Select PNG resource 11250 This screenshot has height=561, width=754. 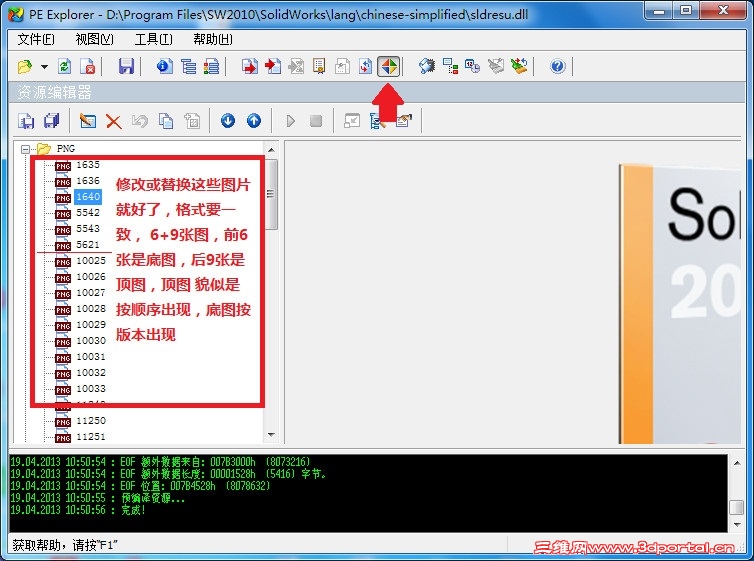(91, 421)
